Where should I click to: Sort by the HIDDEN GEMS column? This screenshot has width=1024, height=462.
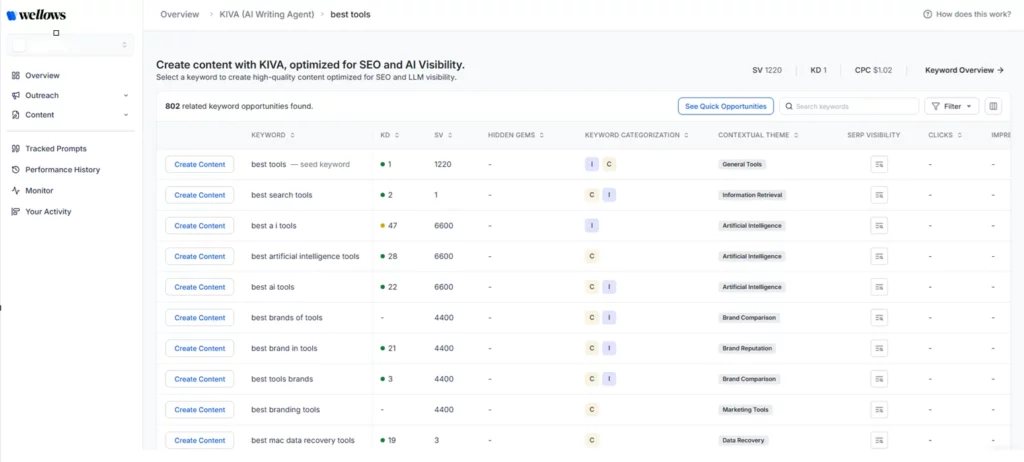pos(516,135)
